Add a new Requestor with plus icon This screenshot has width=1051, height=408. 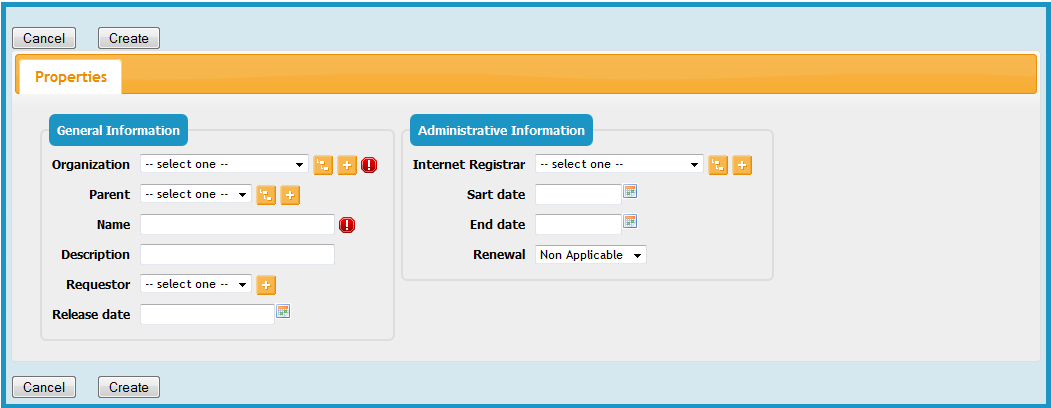click(266, 285)
